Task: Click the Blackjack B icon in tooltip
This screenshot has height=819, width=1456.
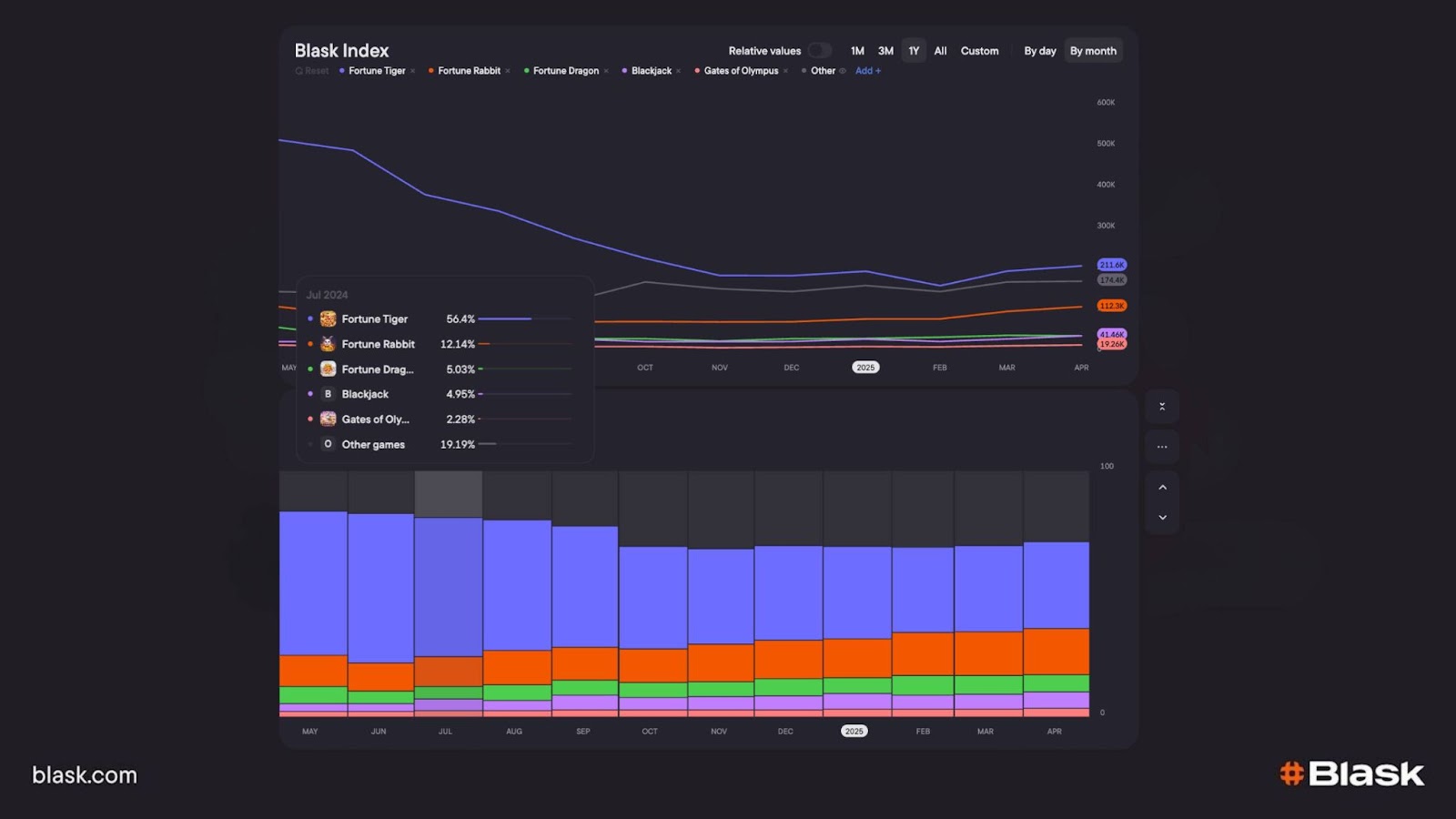Action: [x=329, y=394]
